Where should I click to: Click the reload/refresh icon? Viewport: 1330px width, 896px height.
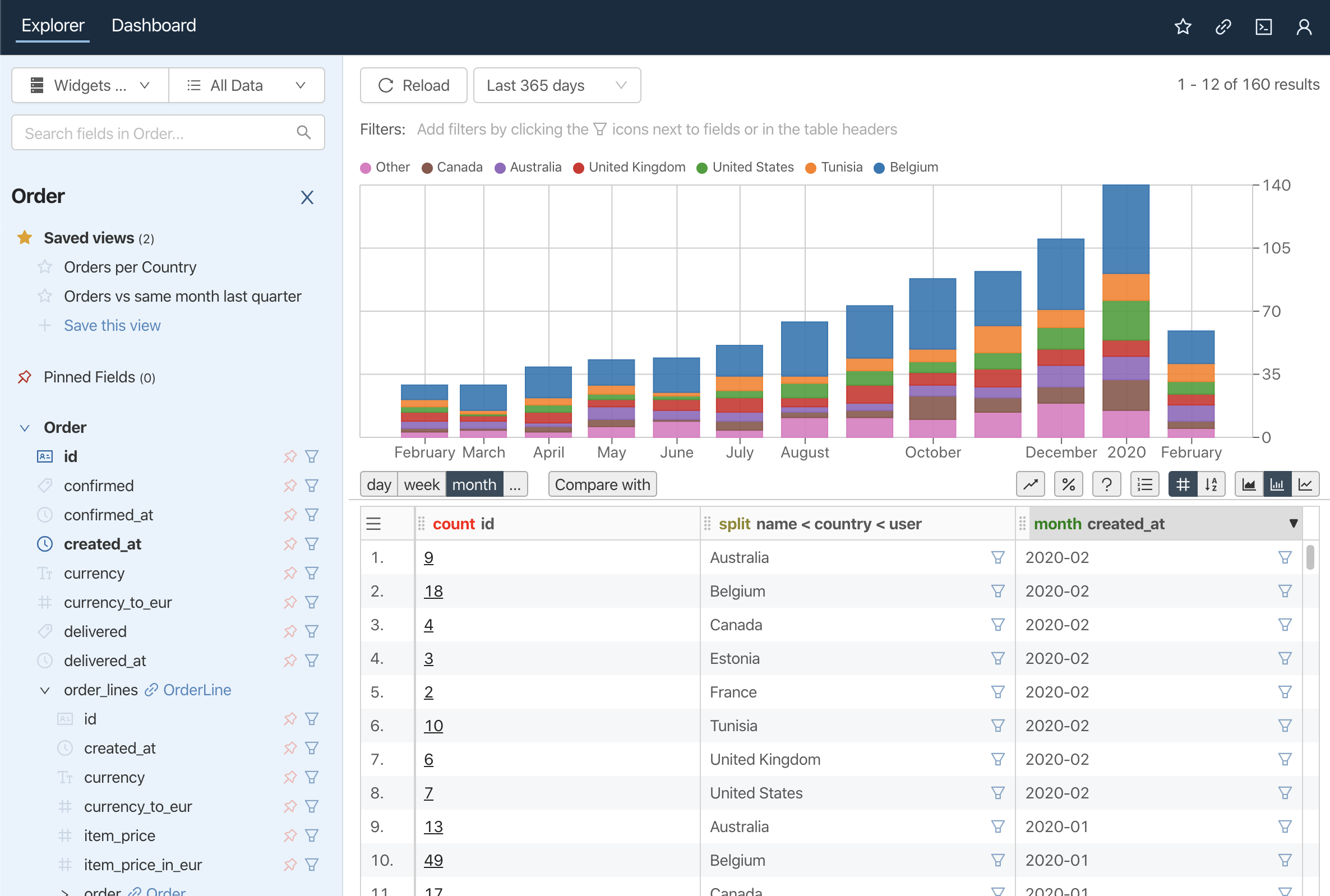click(384, 85)
